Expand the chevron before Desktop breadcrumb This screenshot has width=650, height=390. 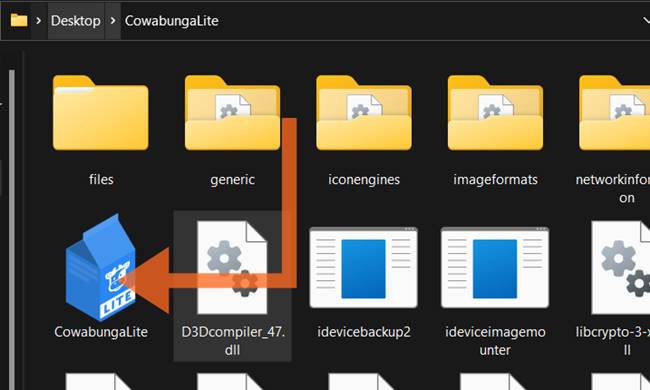(39, 20)
